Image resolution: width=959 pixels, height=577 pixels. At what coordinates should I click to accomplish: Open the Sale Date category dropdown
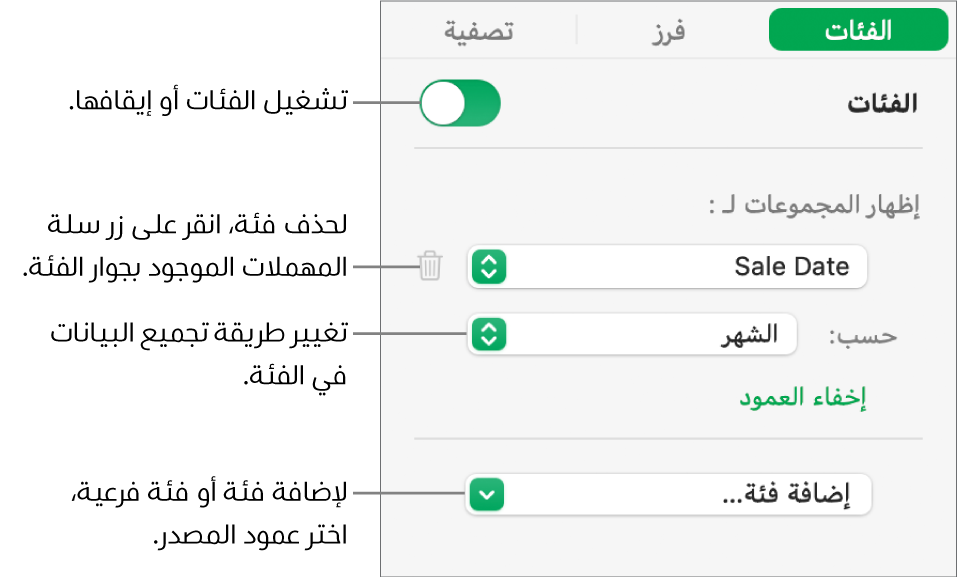[x=667, y=267]
